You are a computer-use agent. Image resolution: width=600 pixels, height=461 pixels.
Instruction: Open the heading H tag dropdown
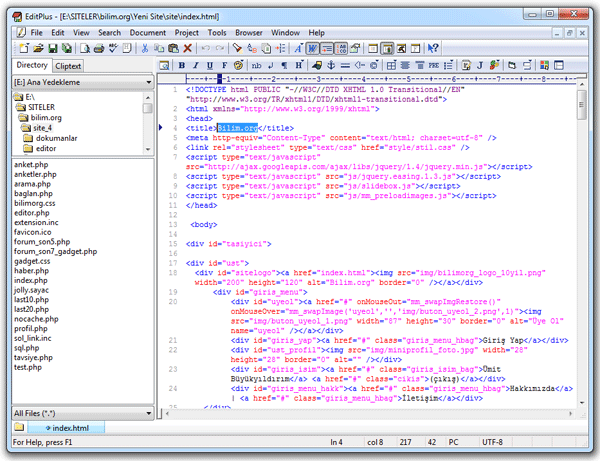[299, 65]
